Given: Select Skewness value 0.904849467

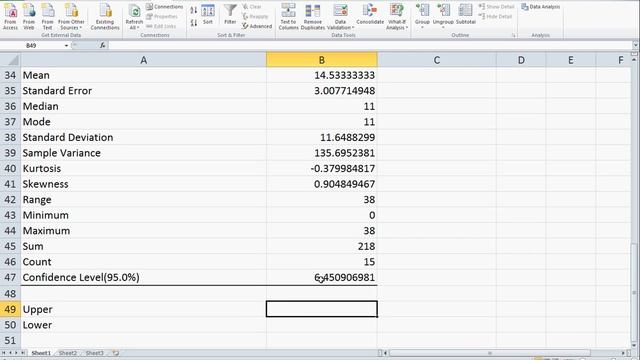Looking at the screenshot, I should tap(322, 184).
